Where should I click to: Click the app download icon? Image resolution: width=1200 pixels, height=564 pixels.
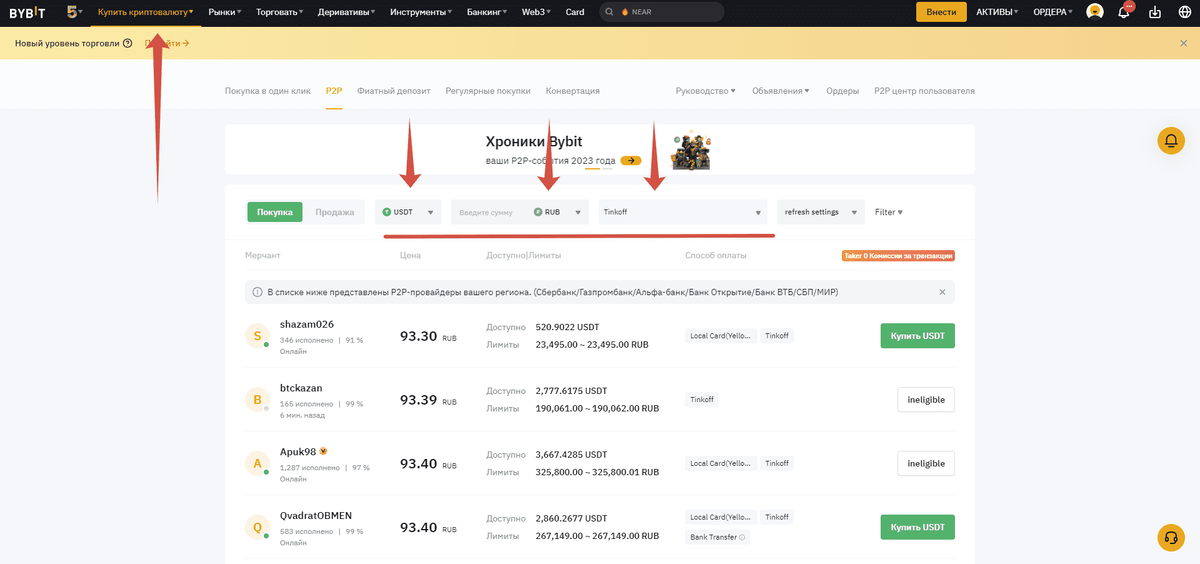tap(1155, 12)
